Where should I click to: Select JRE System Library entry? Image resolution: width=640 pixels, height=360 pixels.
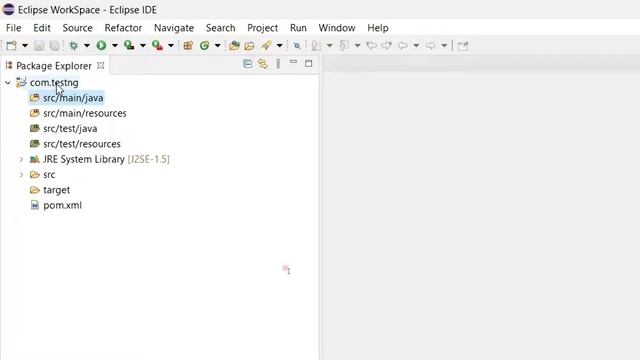tap(106, 160)
